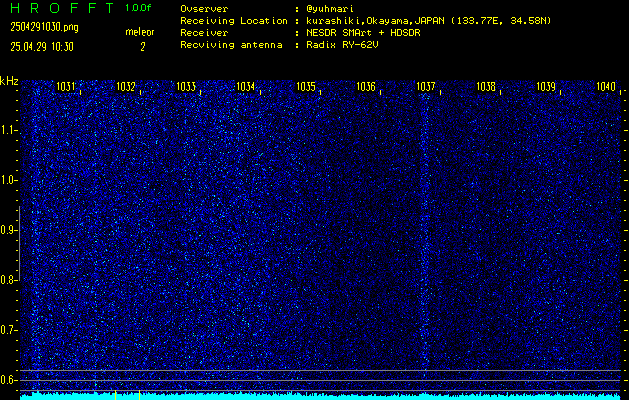The image size is (629, 400).
Task: Select the NESDR SMArt + HDSDR text
Action: (x=363, y=33)
